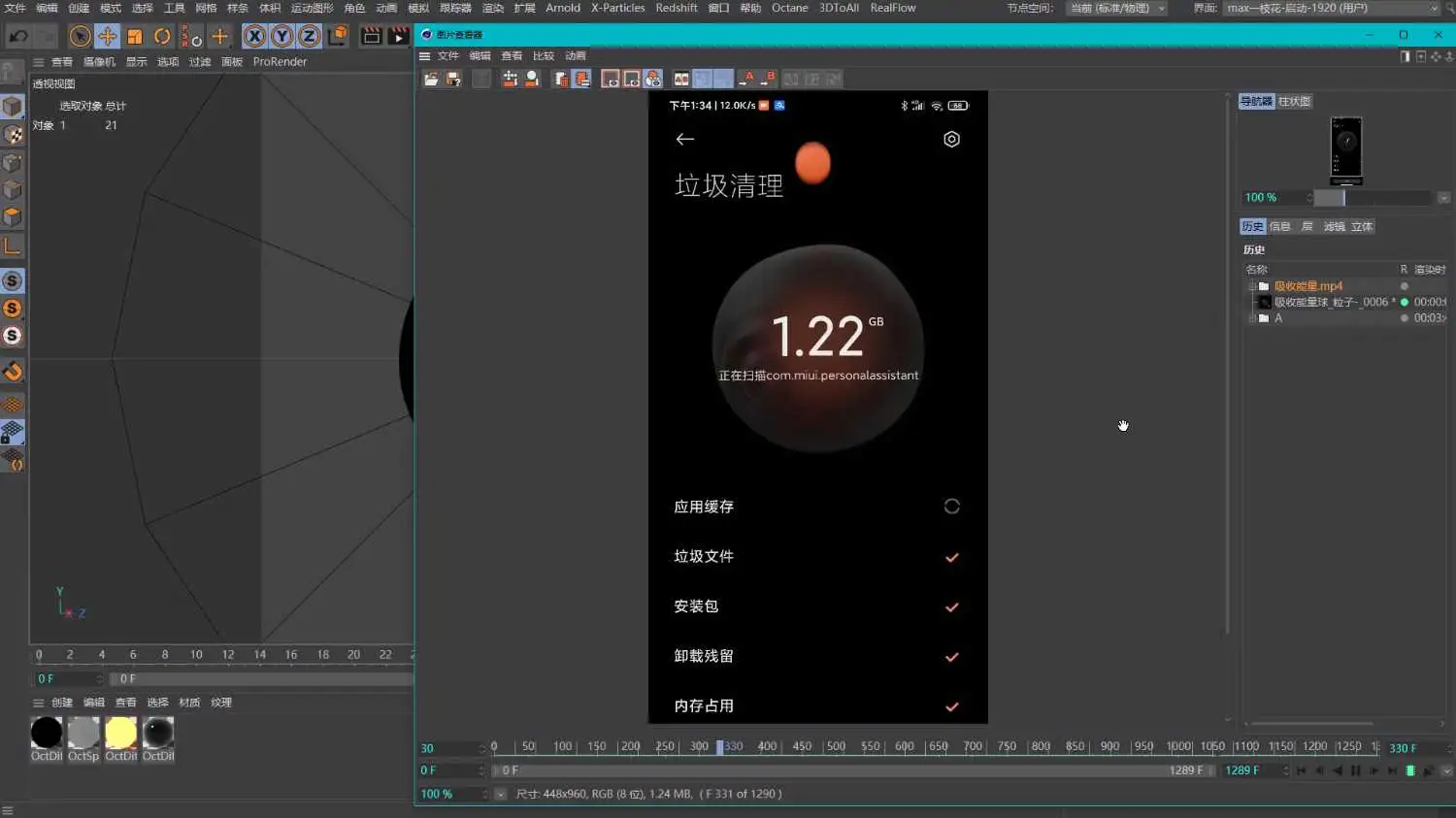
Task: Open the X-Particles menu
Action: click(x=617, y=8)
